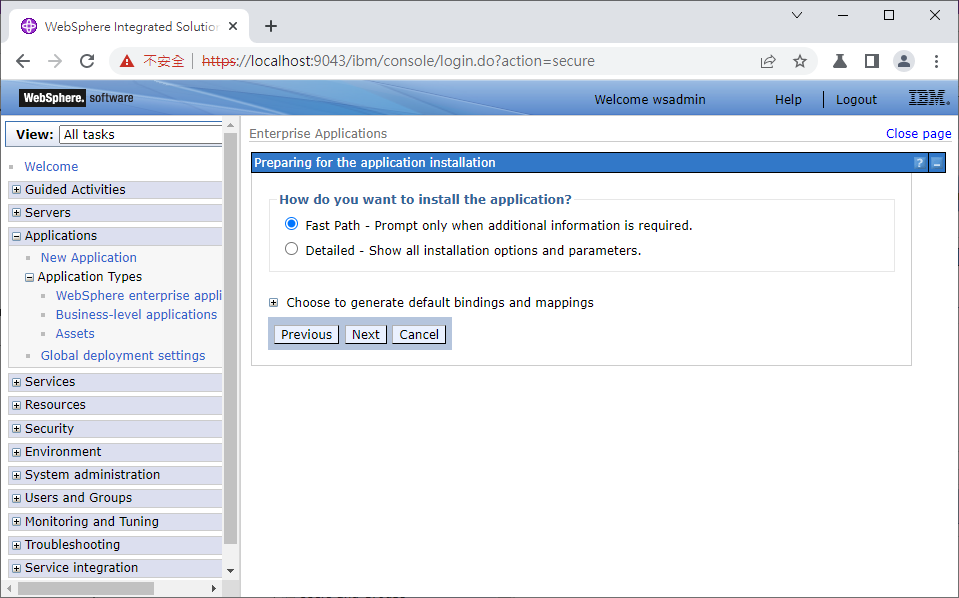
Task: Click the not-secure warning triangle icon
Action: click(127, 61)
